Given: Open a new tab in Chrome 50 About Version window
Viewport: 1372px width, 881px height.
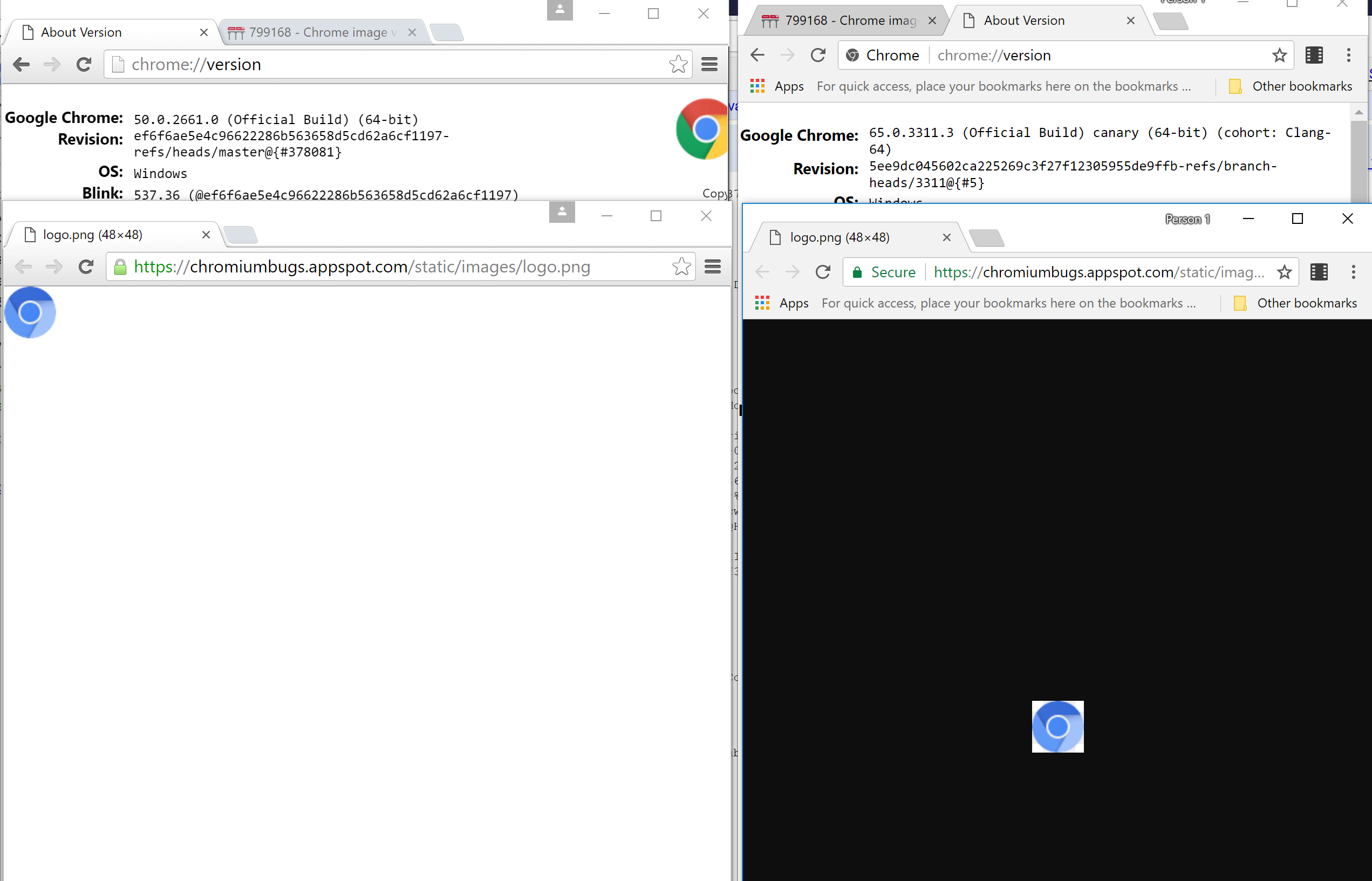Looking at the screenshot, I should (446, 32).
